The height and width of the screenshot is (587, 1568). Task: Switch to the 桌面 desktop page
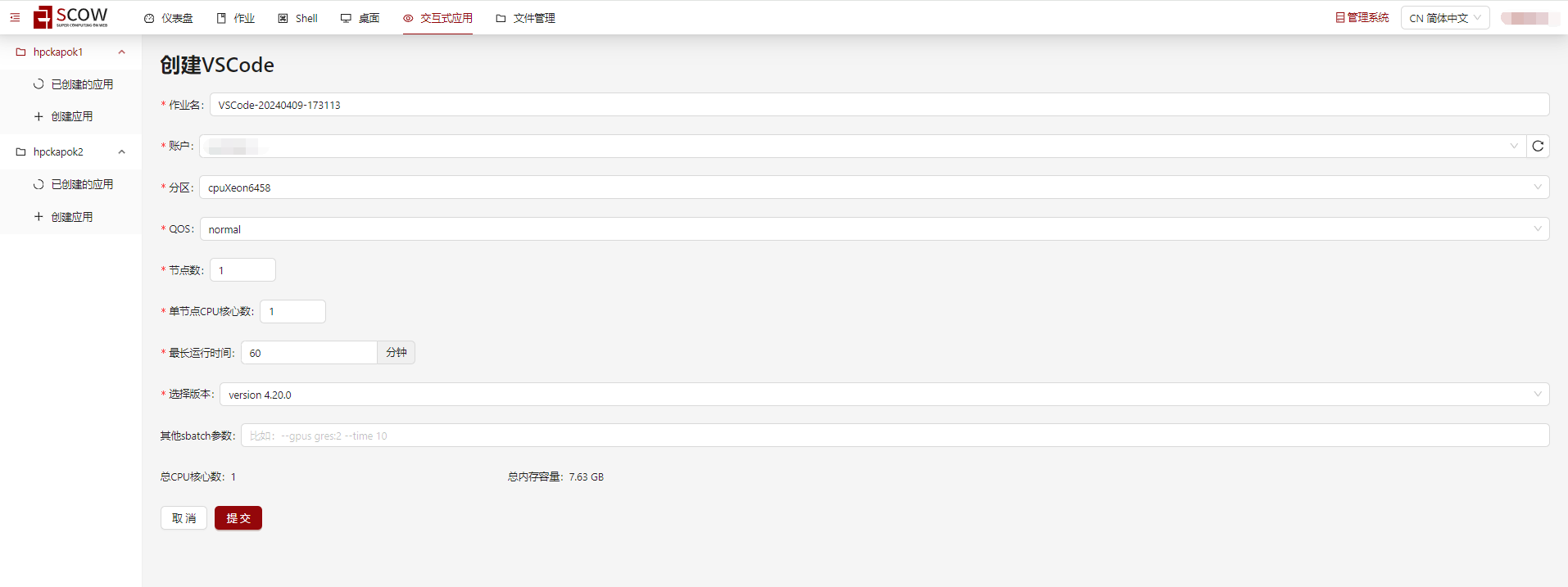360,18
